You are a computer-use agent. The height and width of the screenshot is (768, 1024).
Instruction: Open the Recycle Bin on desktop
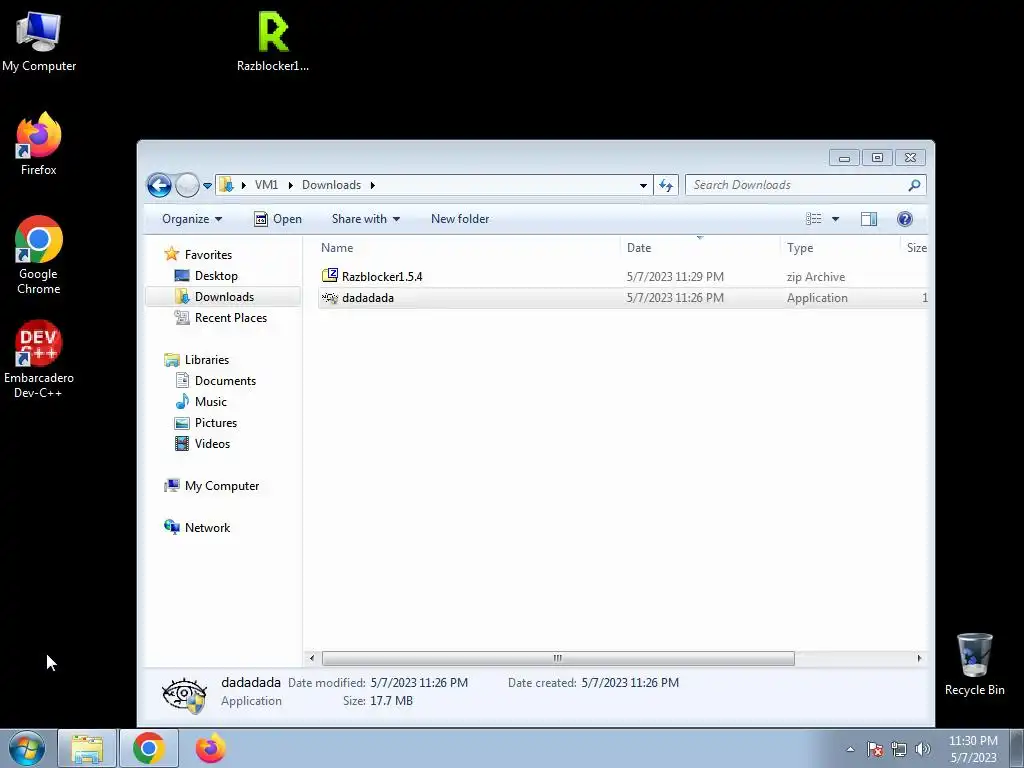[974, 665]
